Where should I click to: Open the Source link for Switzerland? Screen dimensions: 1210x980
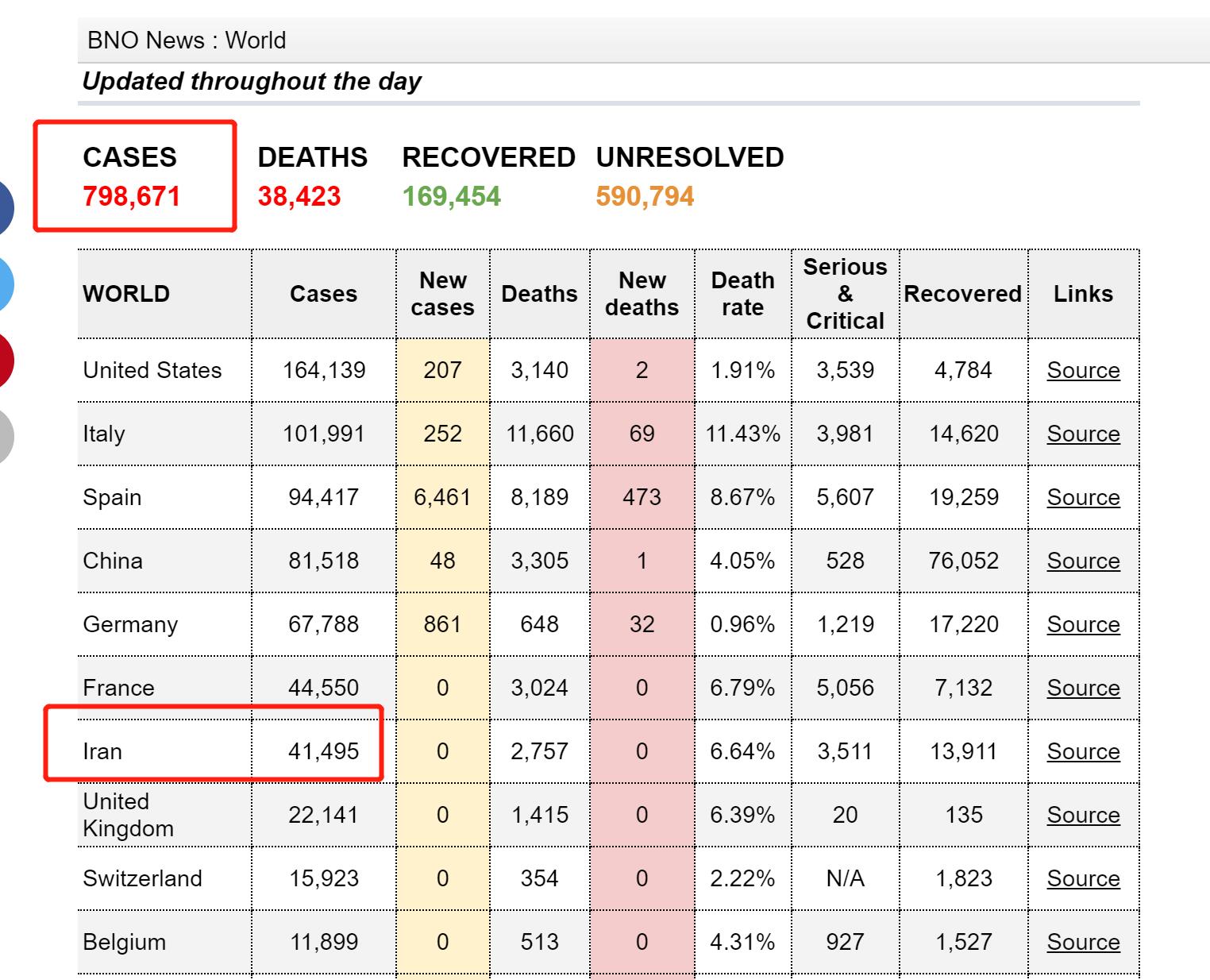(x=1083, y=878)
